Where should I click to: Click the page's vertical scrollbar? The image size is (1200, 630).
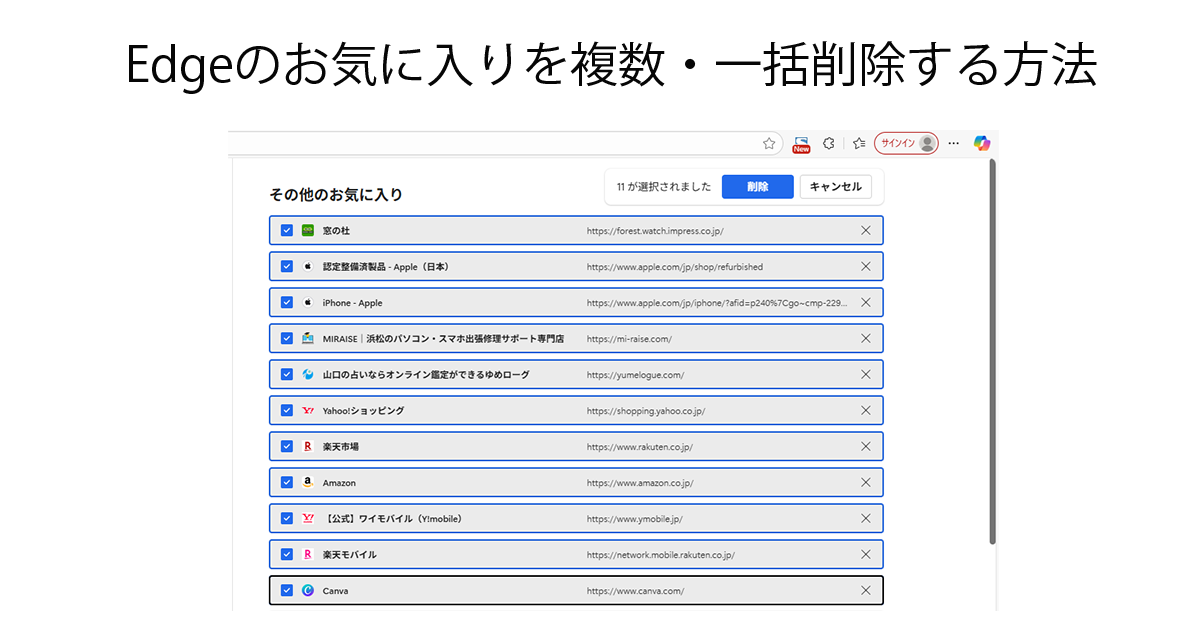(x=992, y=350)
